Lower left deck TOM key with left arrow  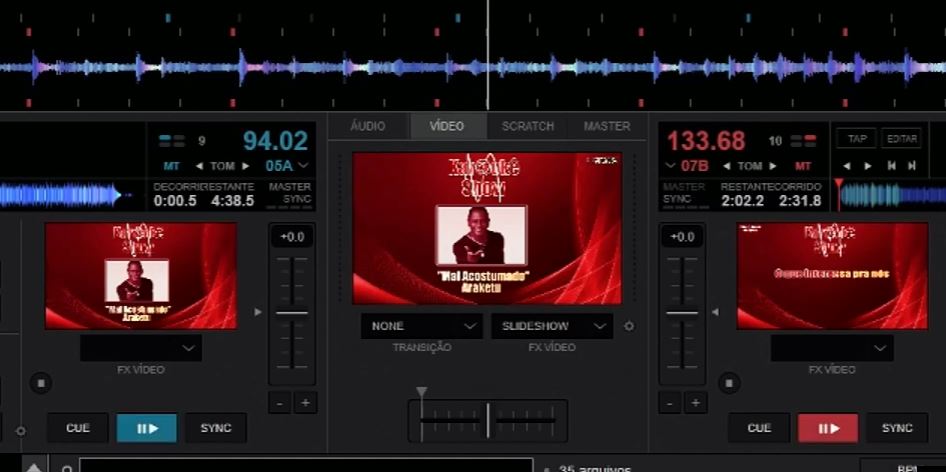pyautogui.click(x=198, y=166)
